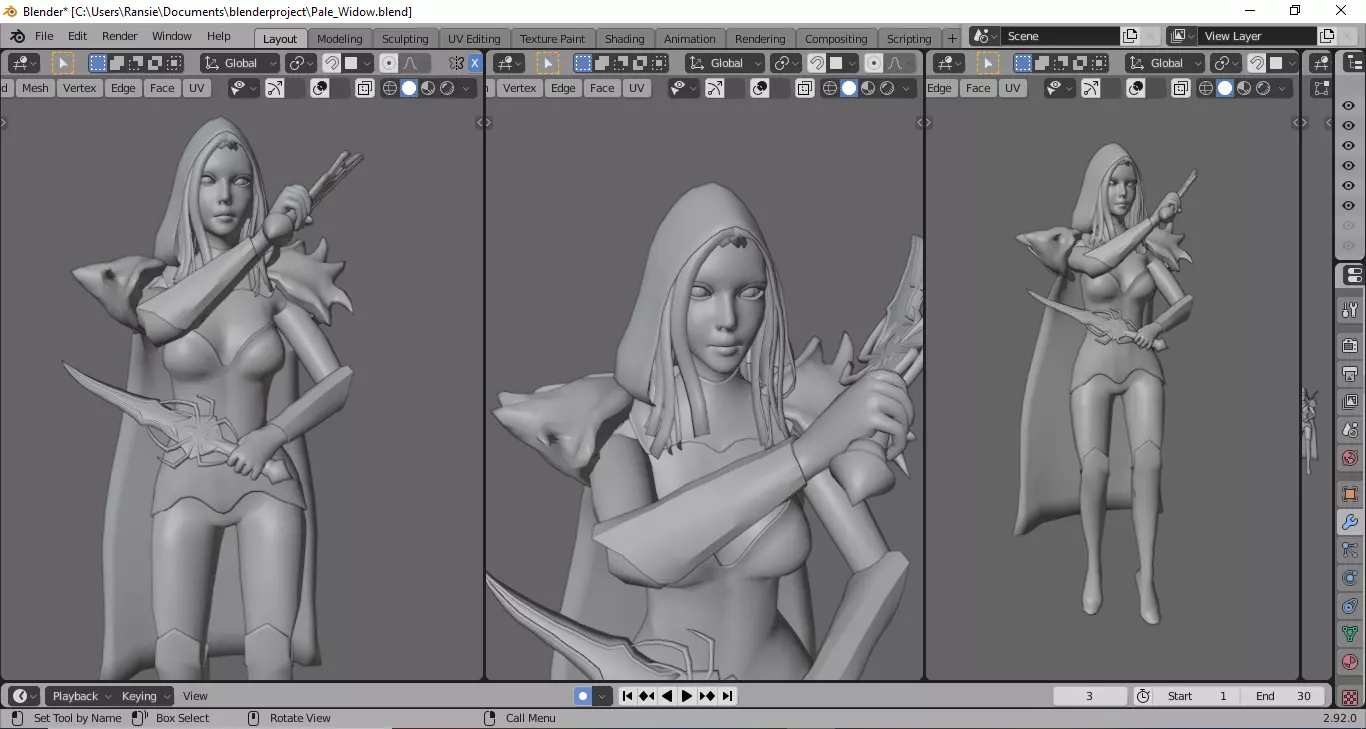Enable material preview shading in right viewport

coord(1244,88)
